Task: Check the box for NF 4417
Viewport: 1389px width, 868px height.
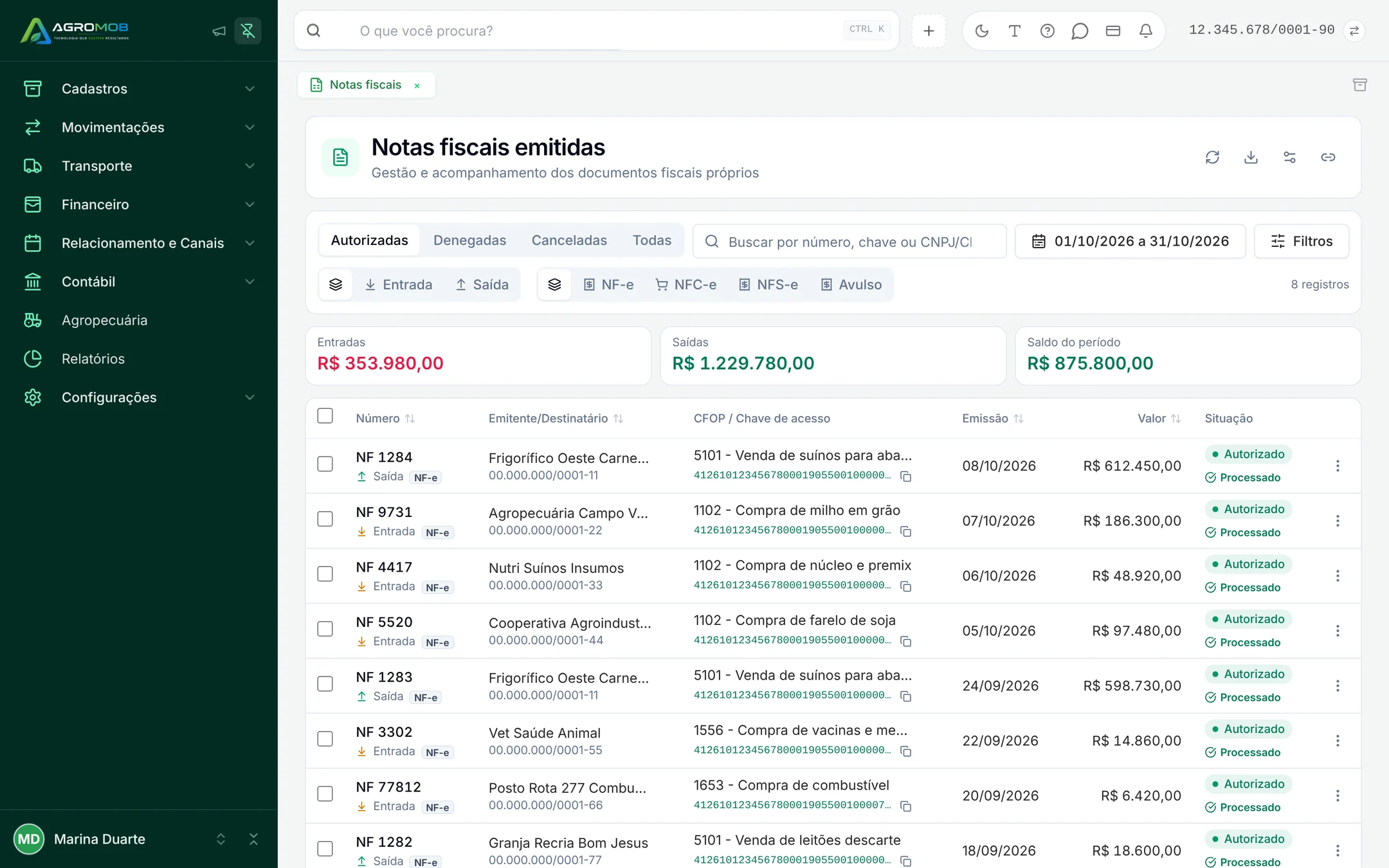Action: coord(325,574)
